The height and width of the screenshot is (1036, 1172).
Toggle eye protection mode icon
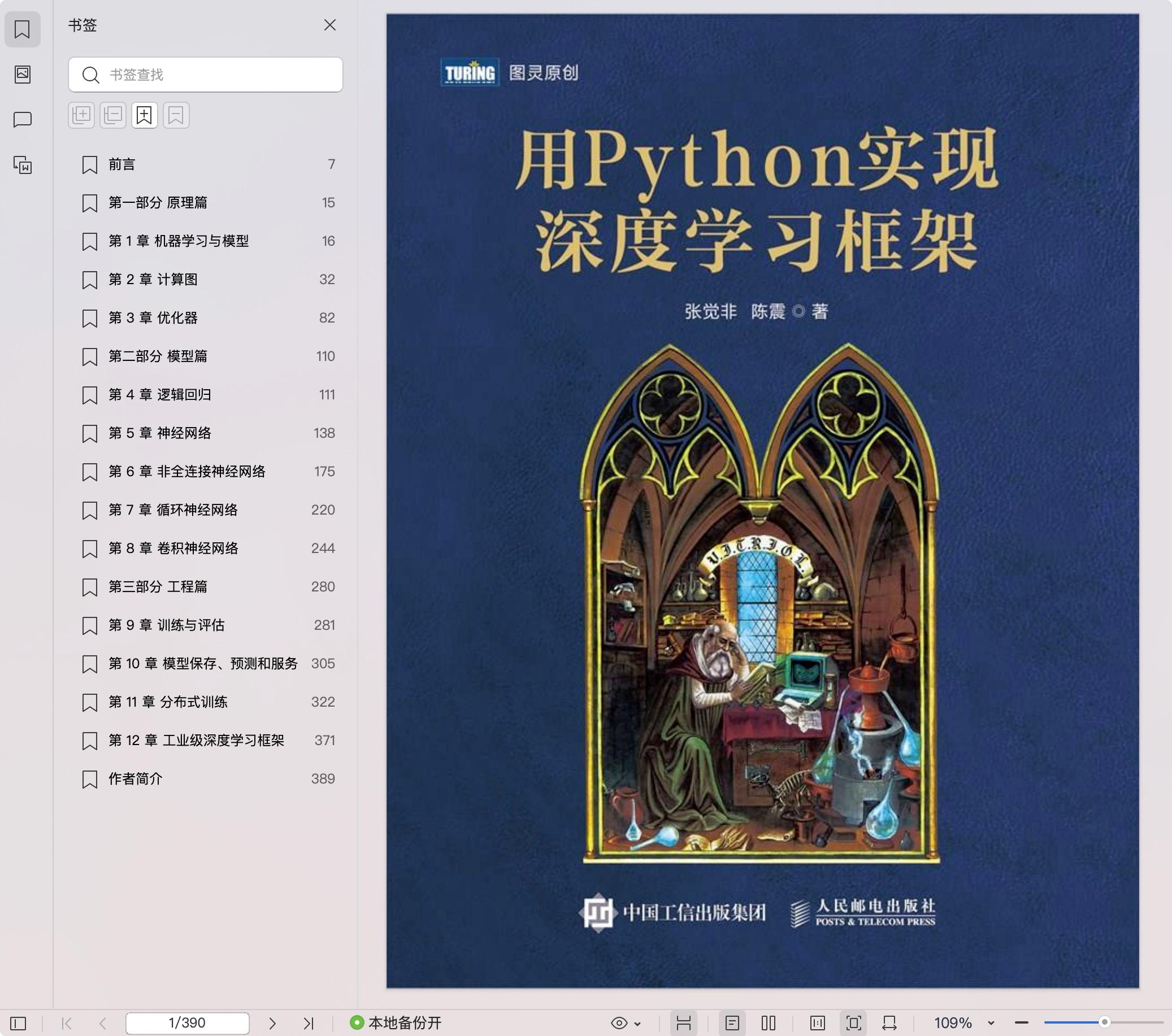click(x=619, y=1024)
